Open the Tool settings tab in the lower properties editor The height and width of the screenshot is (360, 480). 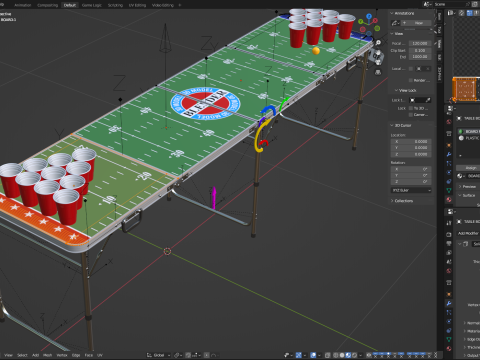point(449,223)
